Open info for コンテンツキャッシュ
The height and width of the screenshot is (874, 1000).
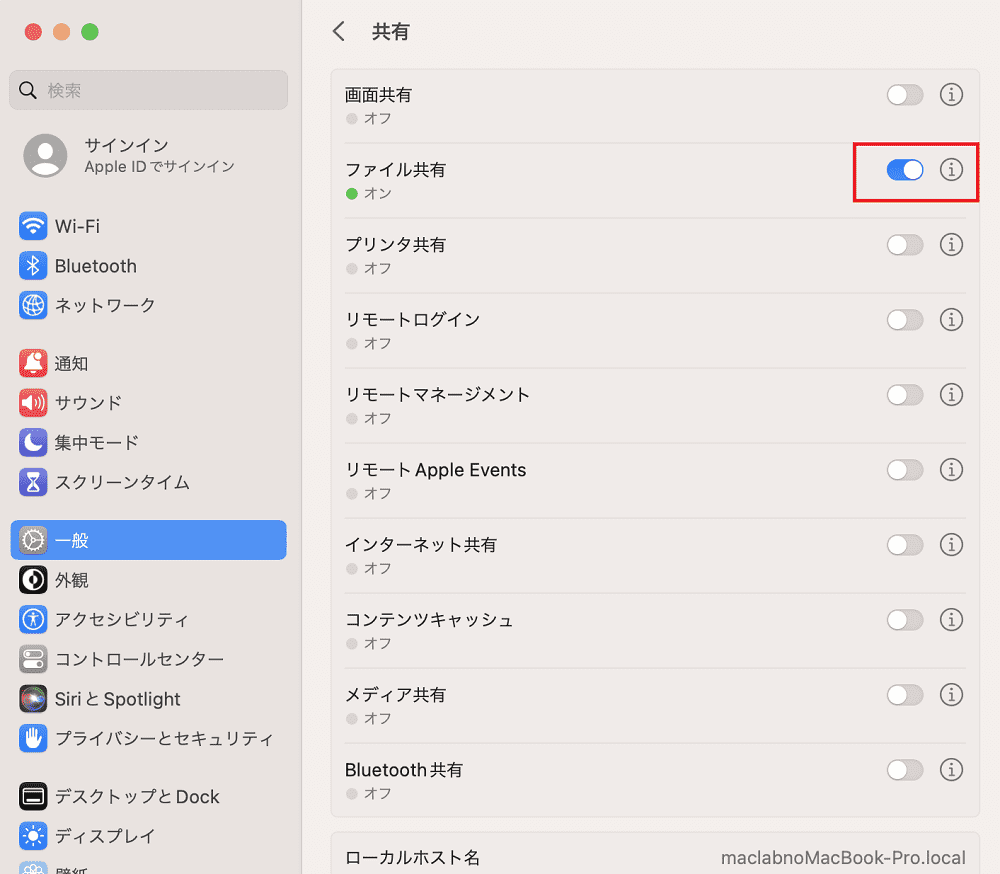pos(951,620)
